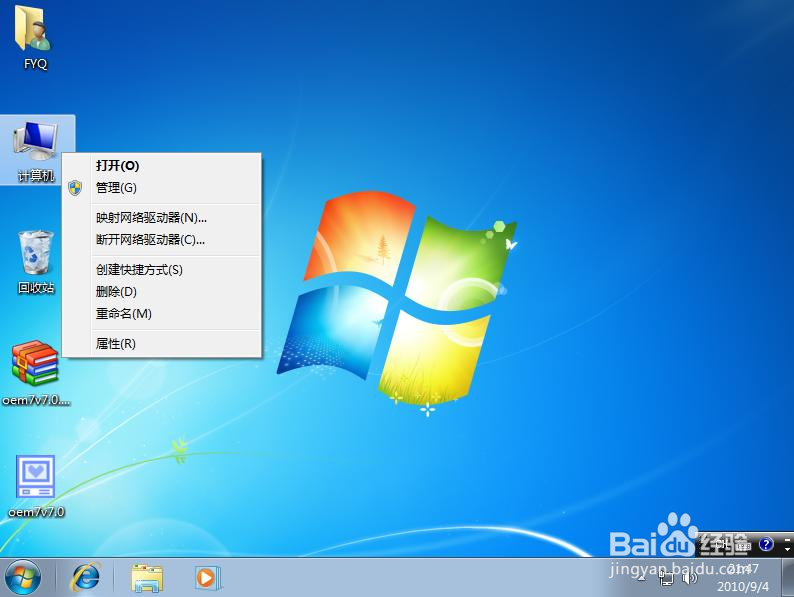This screenshot has width=794, height=597.
Task: Choose 管理(G) from the context menu
Action: pyautogui.click(x=161, y=188)
